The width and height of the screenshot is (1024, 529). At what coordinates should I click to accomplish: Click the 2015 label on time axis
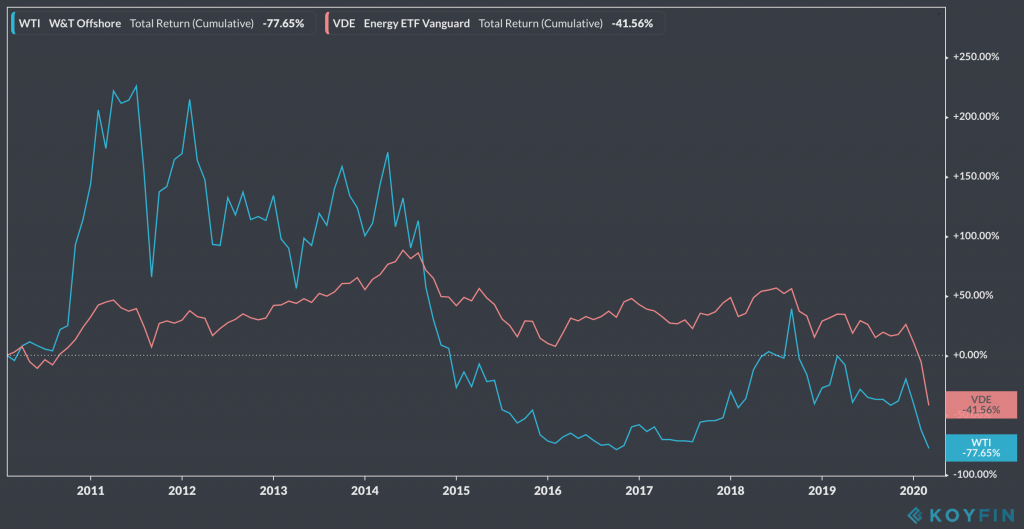tap(456, 489)
